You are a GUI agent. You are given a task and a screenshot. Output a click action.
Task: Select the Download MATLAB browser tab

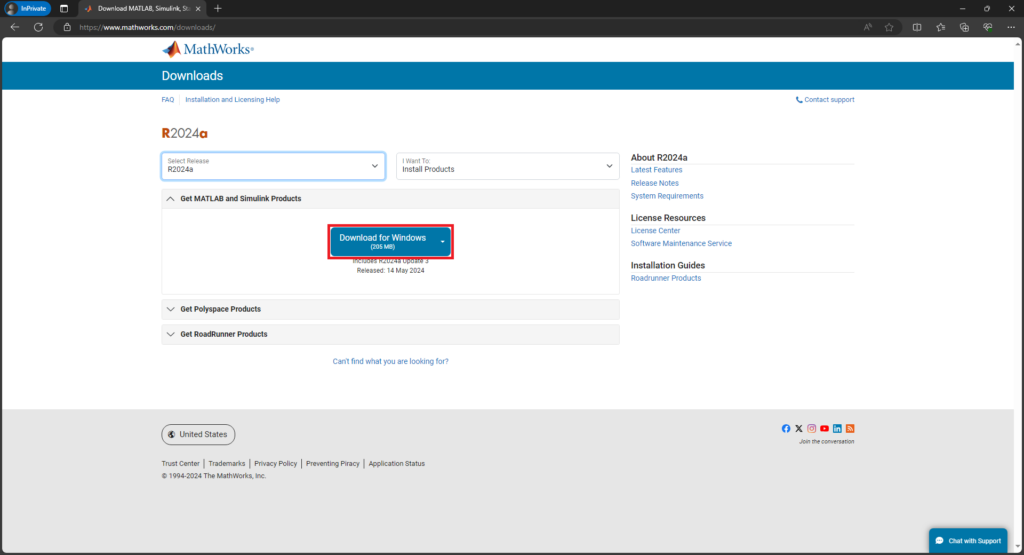[140, 8]
